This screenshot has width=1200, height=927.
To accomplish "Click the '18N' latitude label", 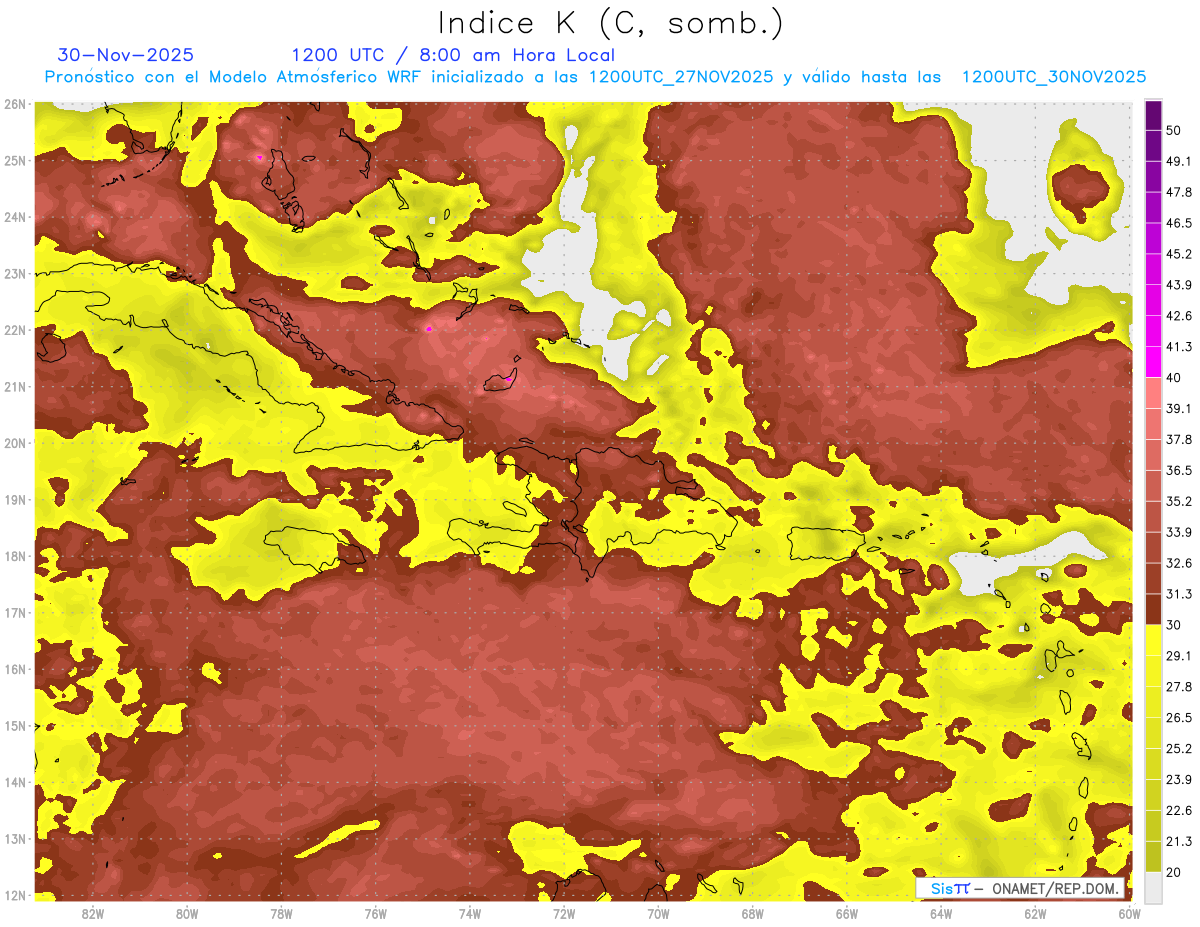I will pos(15,556).
